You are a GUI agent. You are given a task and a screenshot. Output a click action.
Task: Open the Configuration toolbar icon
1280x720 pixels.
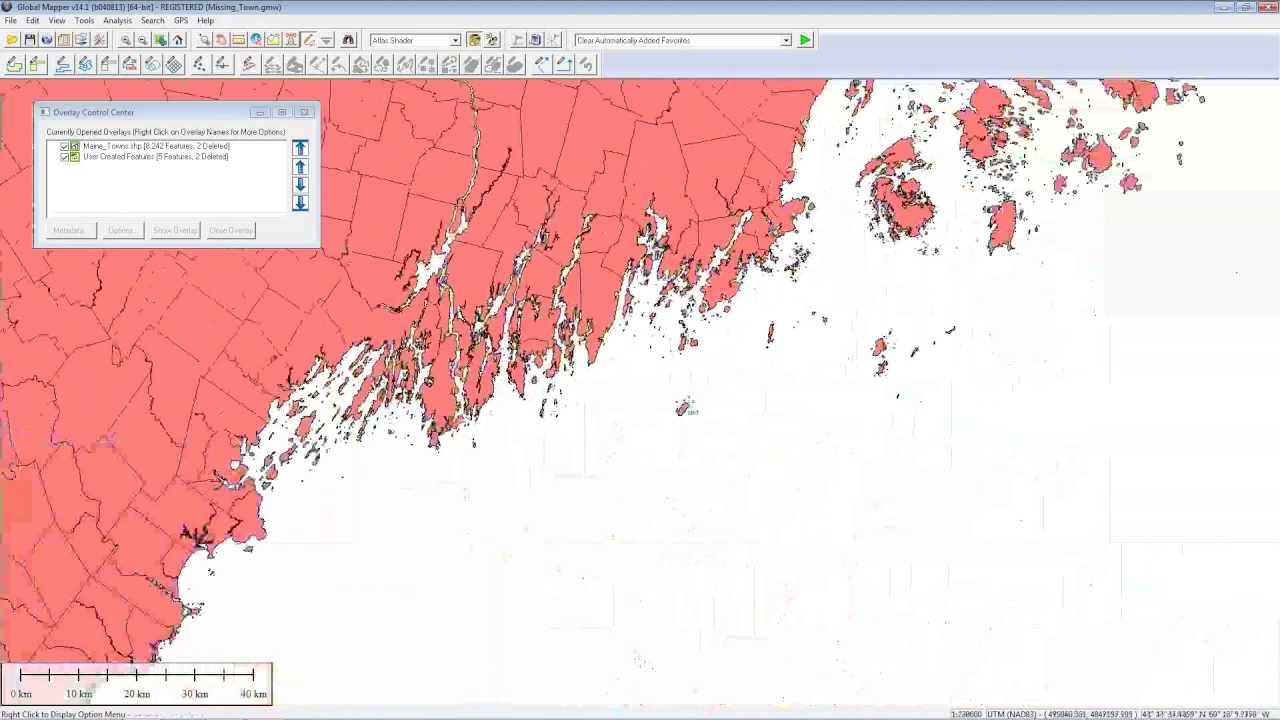coord(100,40)
